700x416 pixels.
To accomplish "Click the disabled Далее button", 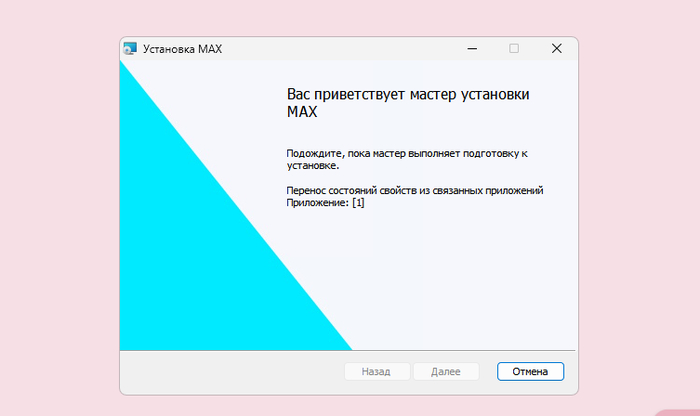I will click(446, 371).
